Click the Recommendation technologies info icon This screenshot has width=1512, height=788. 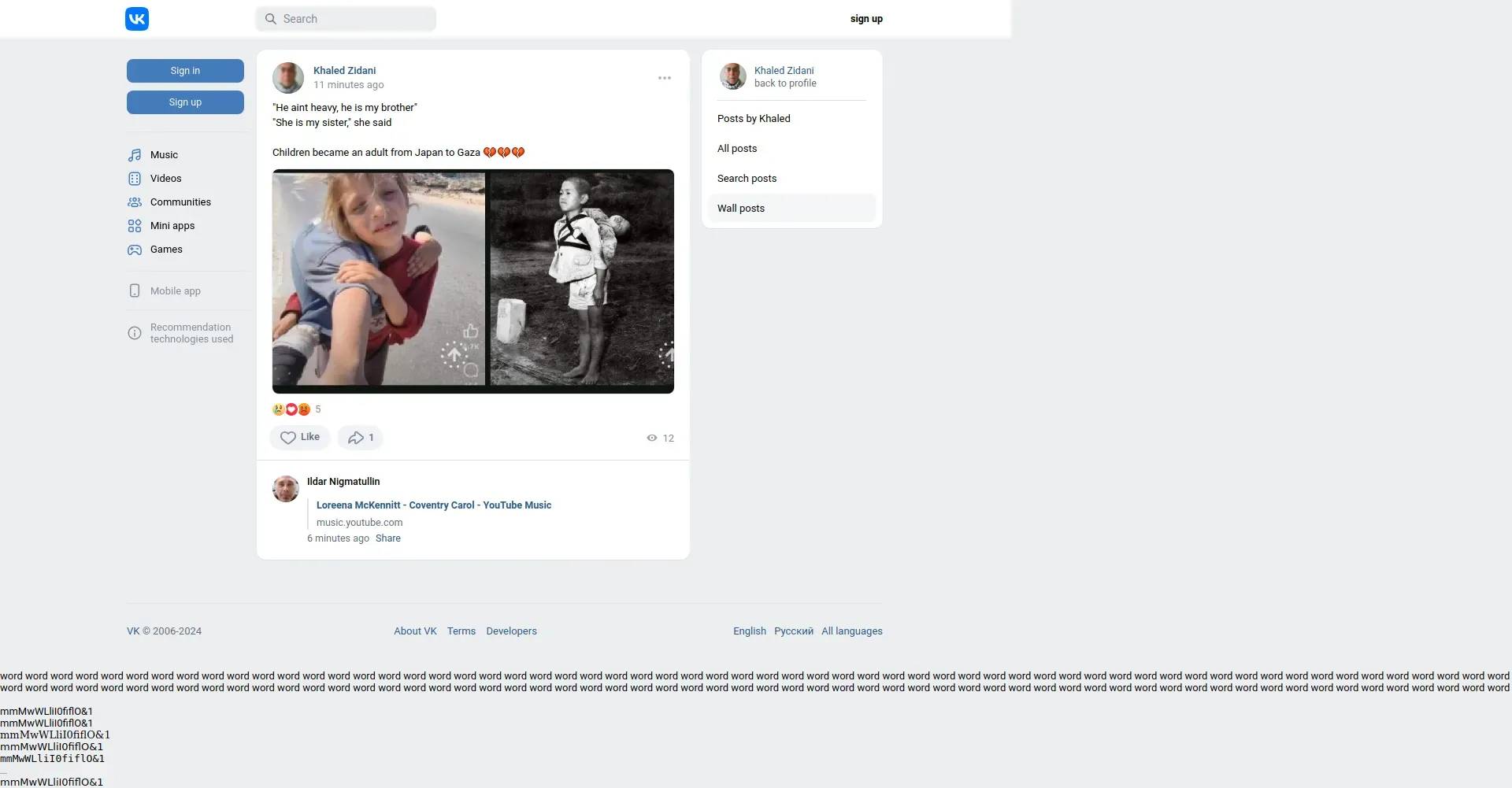tap(135, 333)
